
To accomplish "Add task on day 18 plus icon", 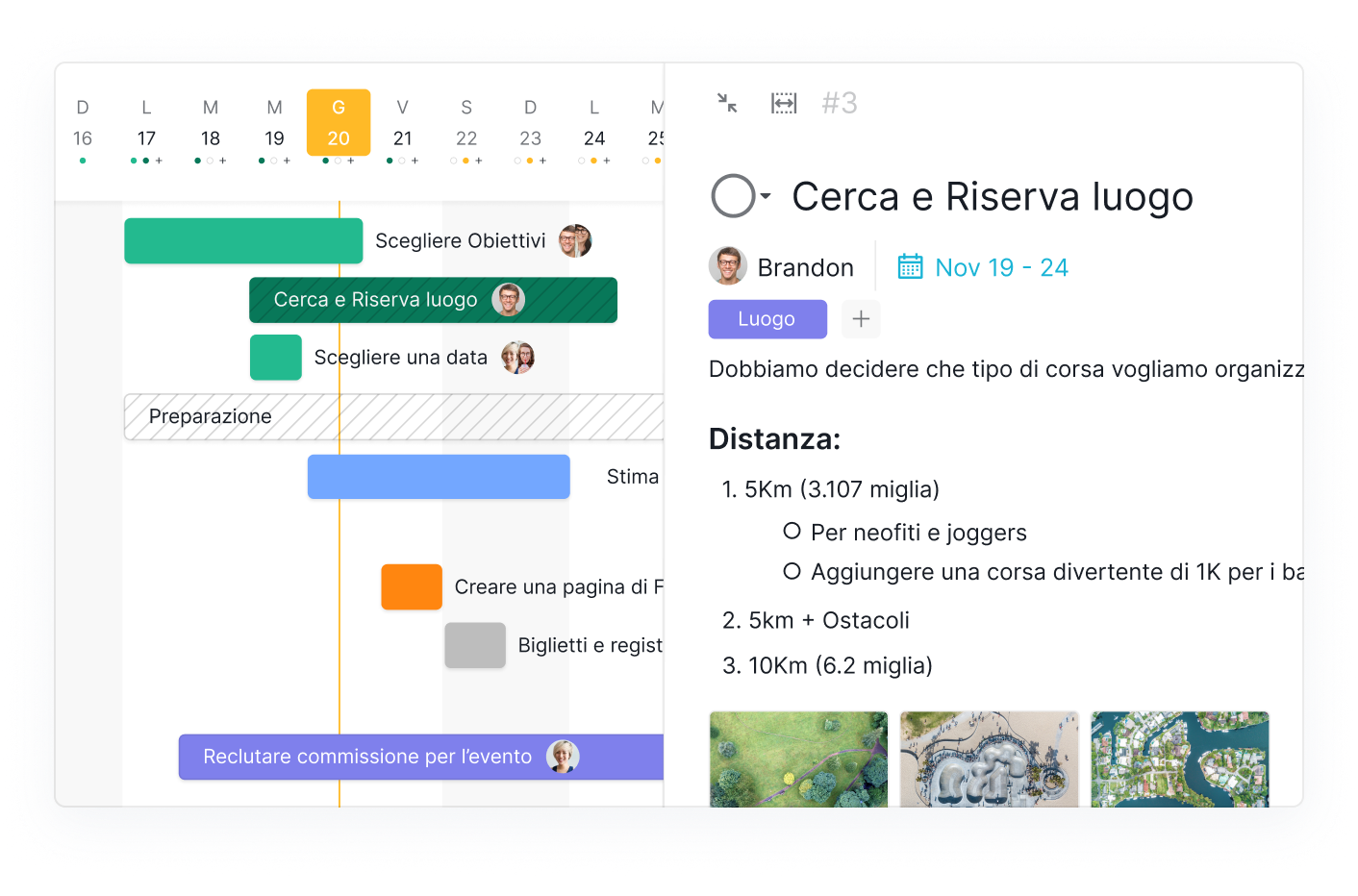I will click(222, 161).
